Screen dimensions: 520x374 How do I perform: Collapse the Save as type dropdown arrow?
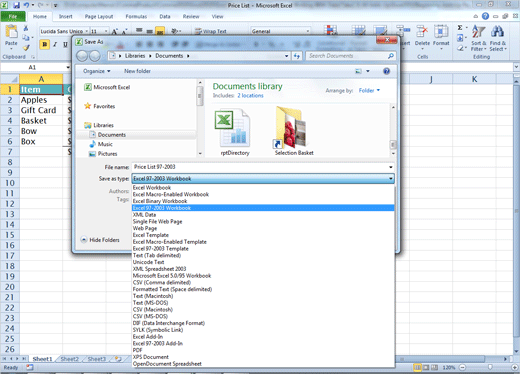390,179
